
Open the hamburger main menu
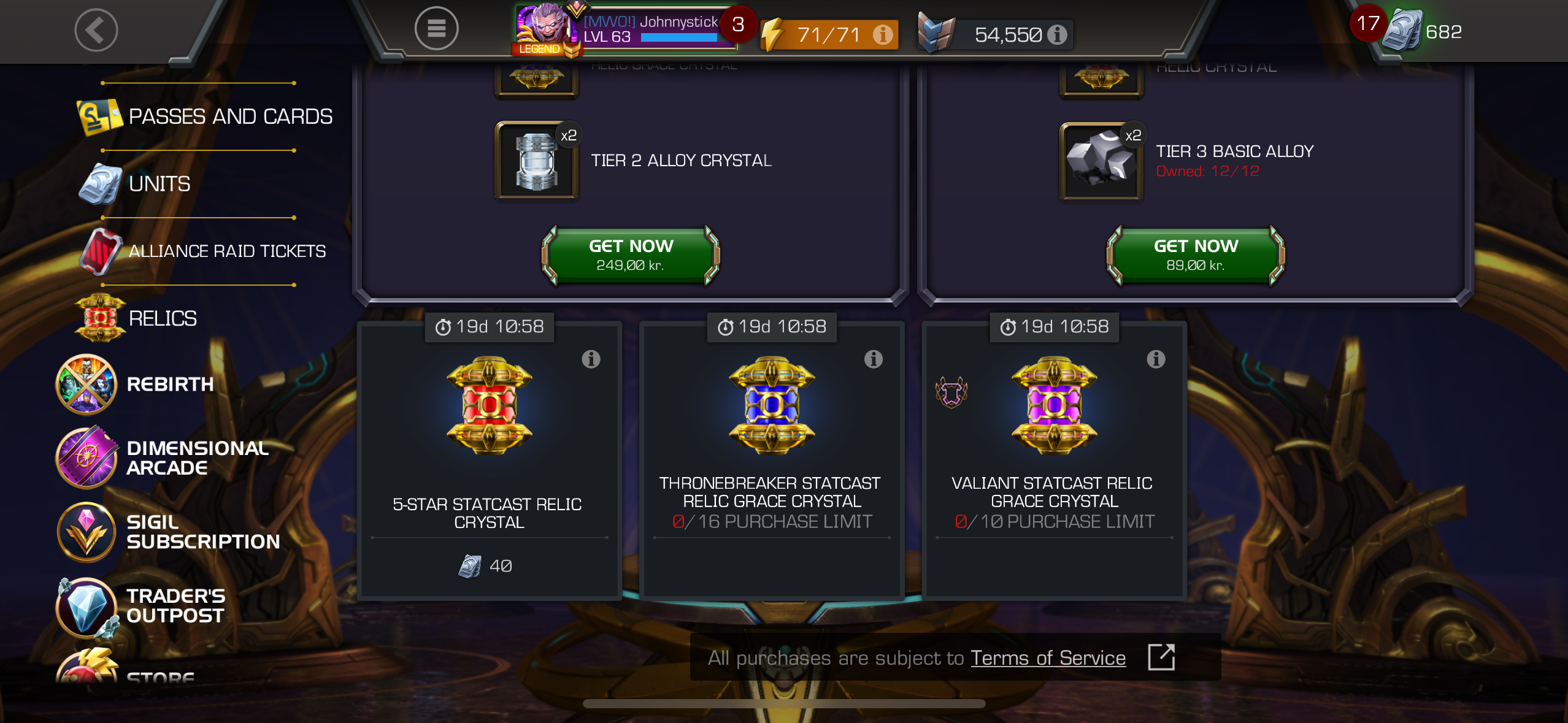click(x=436, y=28)
